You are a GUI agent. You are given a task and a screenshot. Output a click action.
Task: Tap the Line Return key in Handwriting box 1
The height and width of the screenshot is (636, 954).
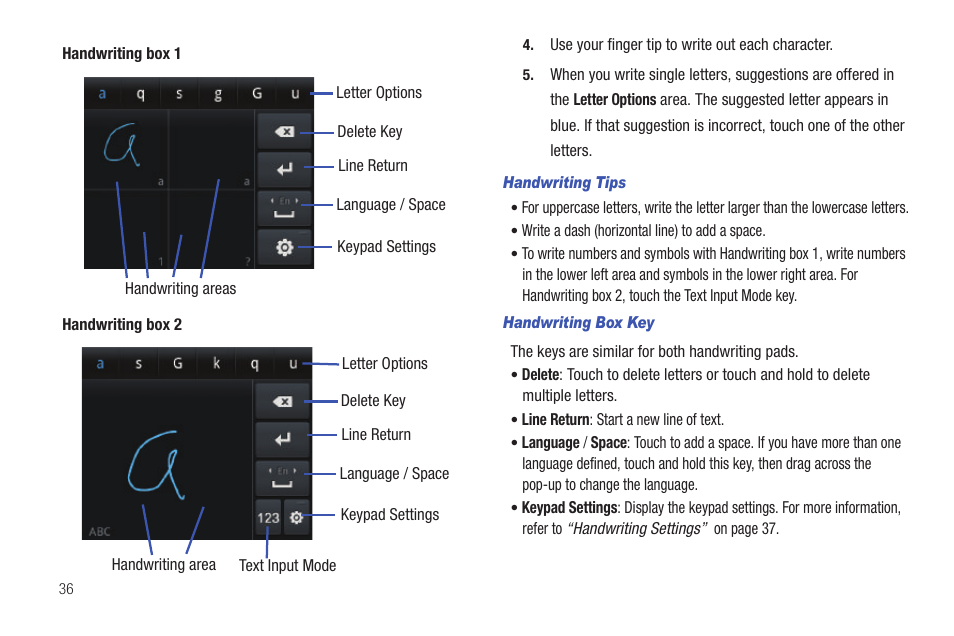[x=284, y=169]
